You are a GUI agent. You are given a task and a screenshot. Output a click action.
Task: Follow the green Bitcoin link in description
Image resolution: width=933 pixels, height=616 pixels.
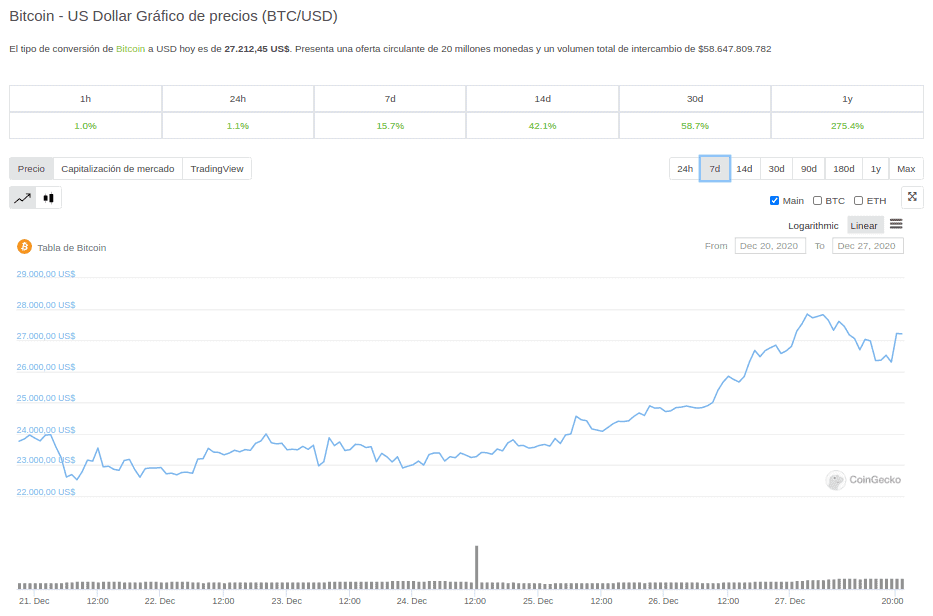point(130,49)
